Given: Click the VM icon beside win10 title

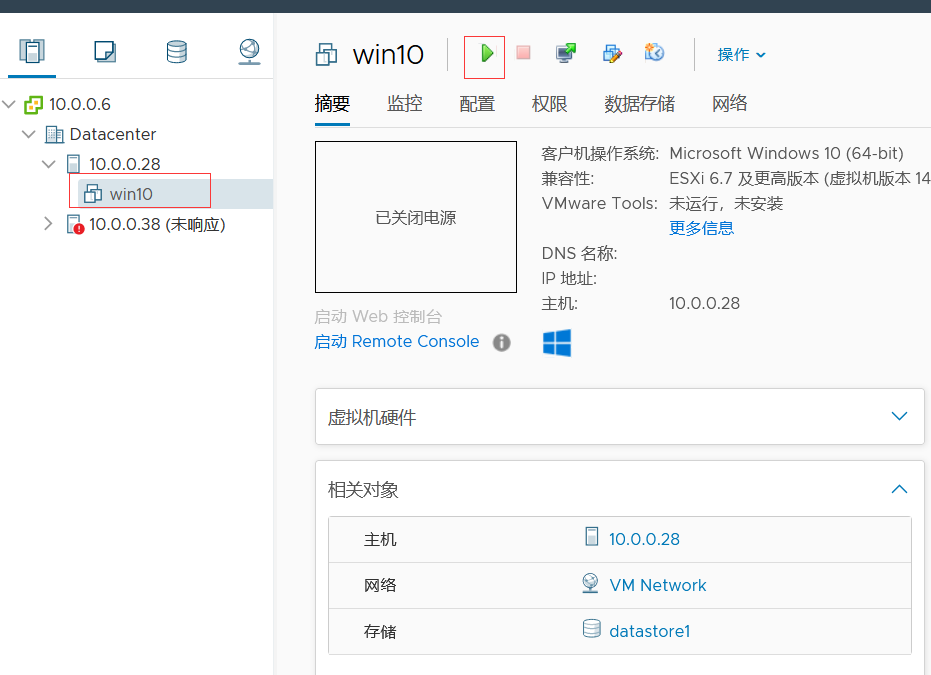Looking at the screenshot, I should click(x=326, y=55).
